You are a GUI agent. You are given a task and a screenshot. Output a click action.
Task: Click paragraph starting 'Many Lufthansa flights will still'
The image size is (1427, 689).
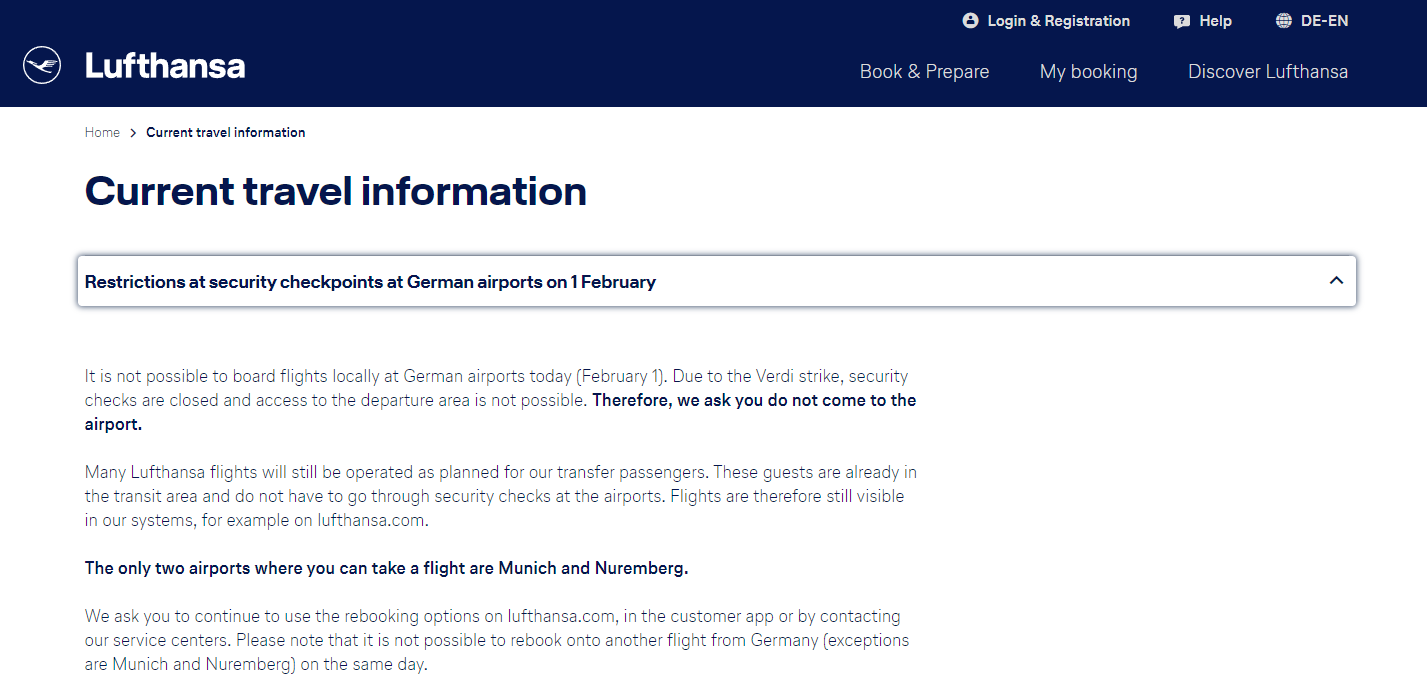tap(500, 496)
